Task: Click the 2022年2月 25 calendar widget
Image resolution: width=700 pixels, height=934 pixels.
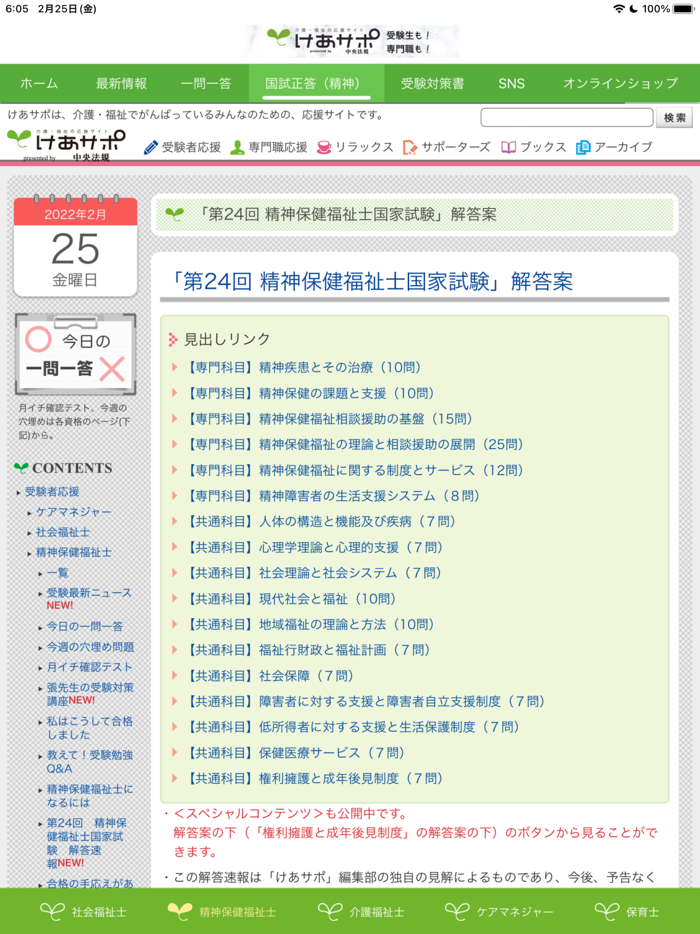Action: (76, 245)
